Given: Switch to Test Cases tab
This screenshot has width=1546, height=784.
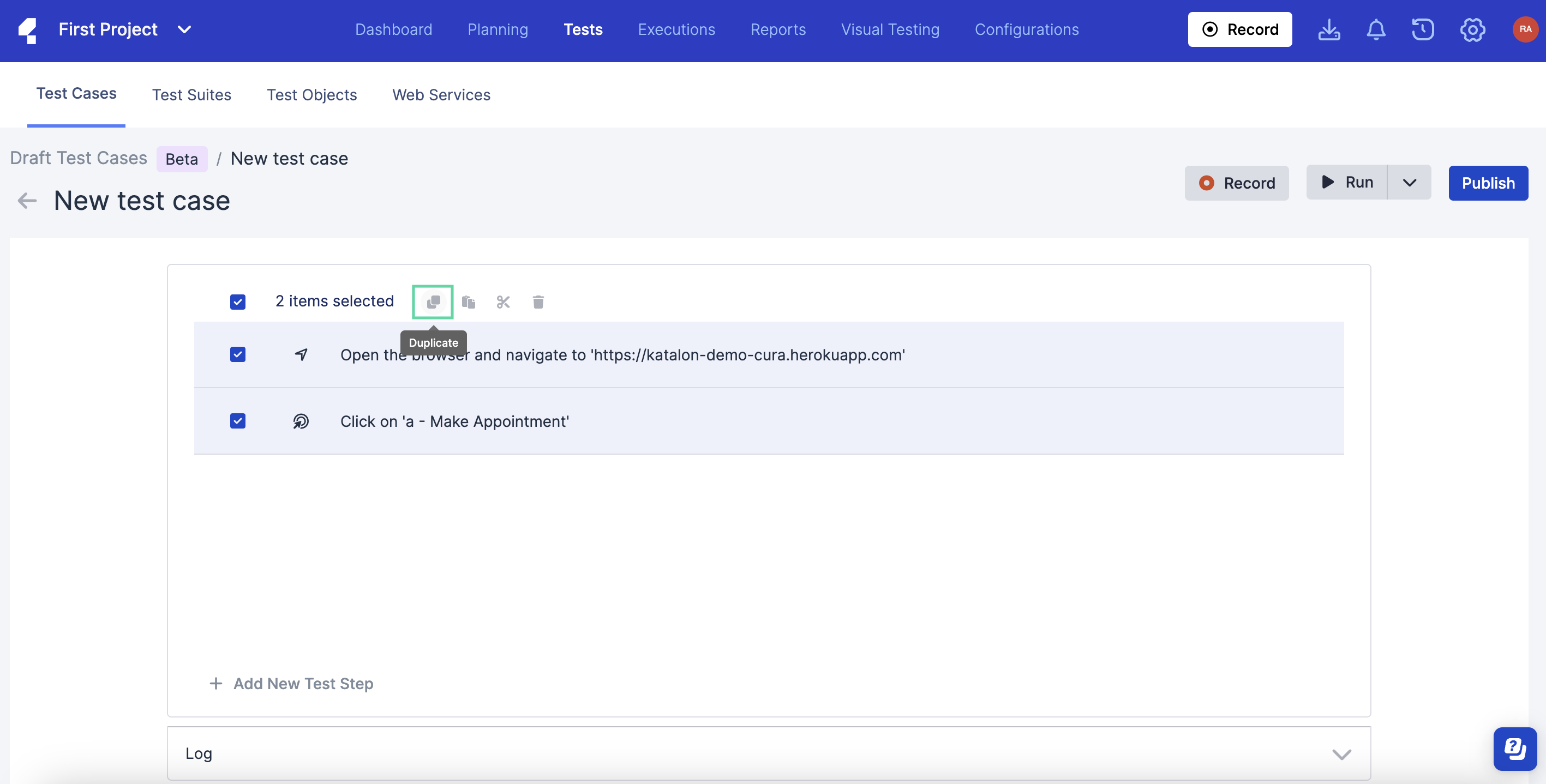Looking at the screenshot, I should click(x=76, y=94).
